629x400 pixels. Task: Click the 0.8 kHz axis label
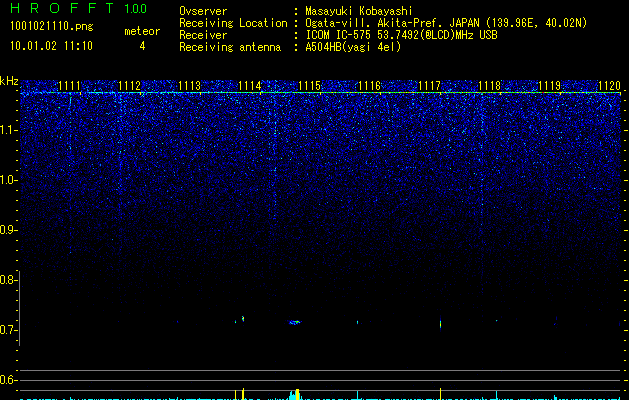pyautogui.click(x=8, y=280)
